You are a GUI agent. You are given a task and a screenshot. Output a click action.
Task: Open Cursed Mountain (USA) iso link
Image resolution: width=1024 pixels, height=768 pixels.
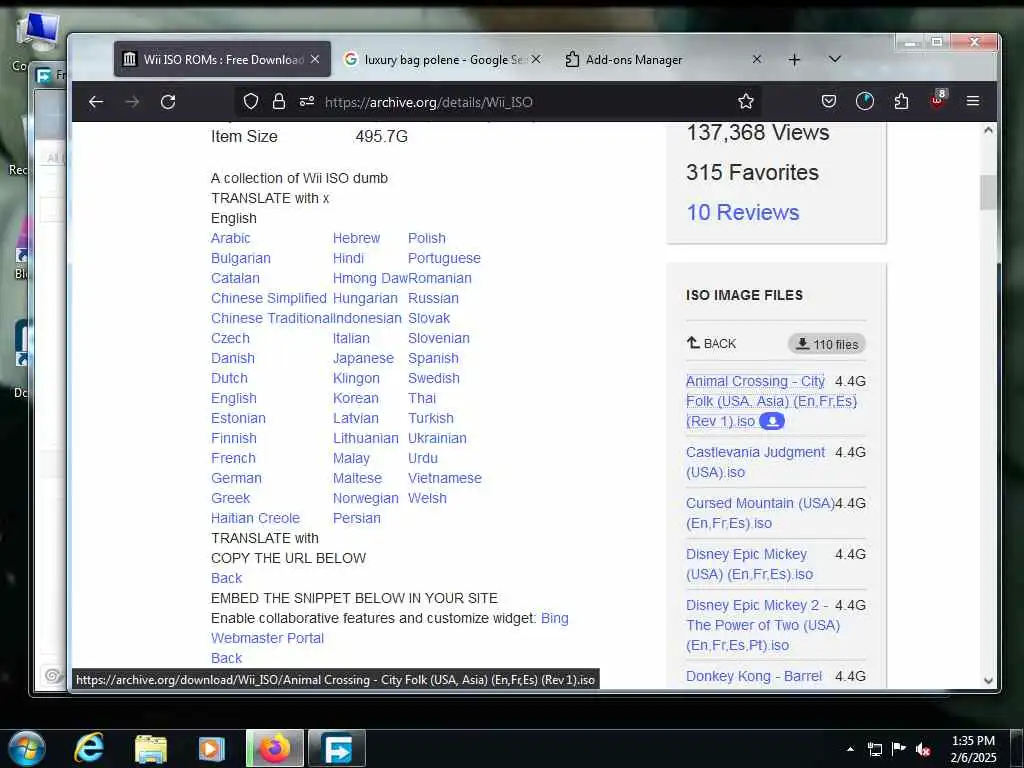click(760, 513)
